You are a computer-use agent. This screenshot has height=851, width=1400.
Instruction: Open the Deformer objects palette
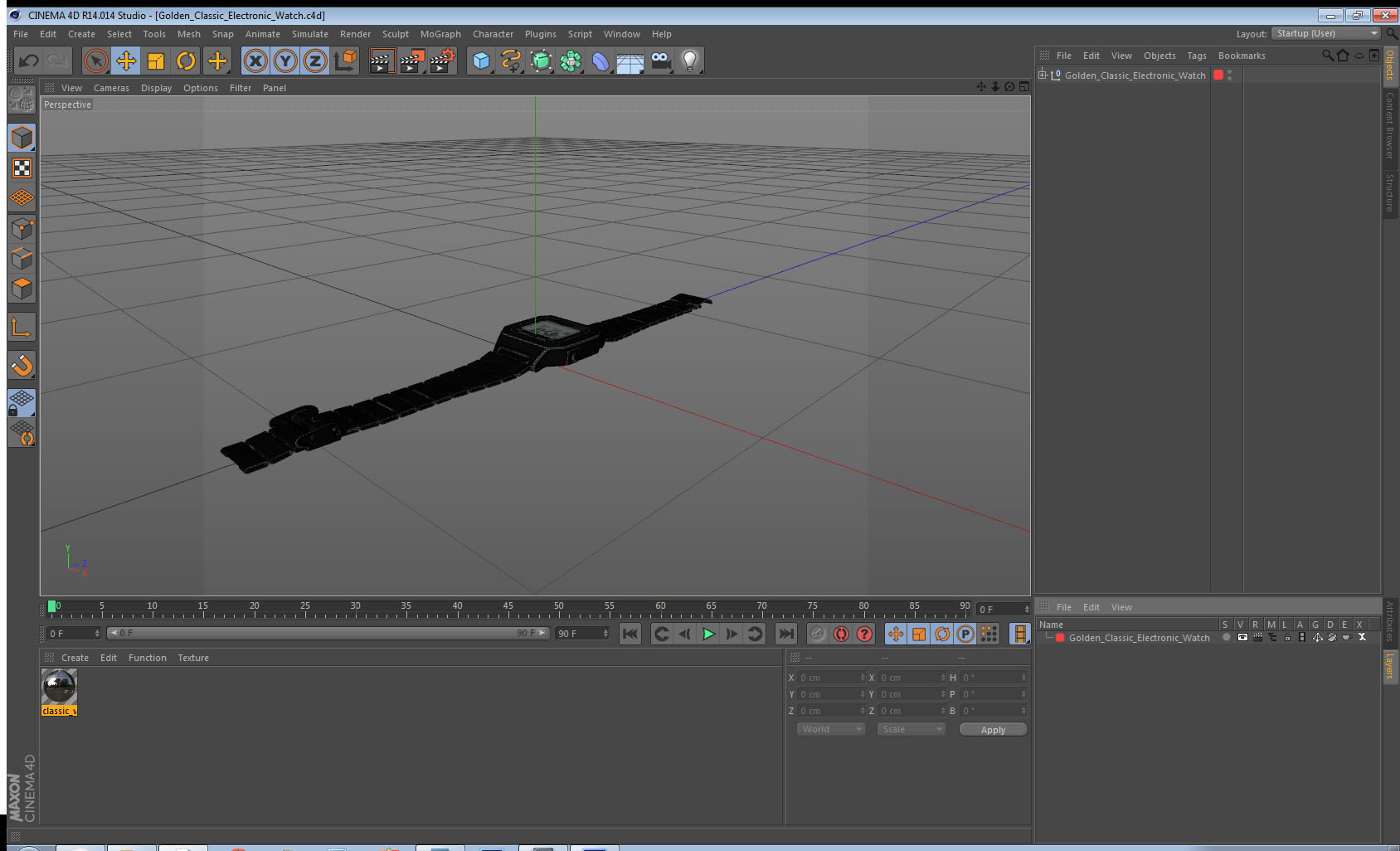pos(600,61)
